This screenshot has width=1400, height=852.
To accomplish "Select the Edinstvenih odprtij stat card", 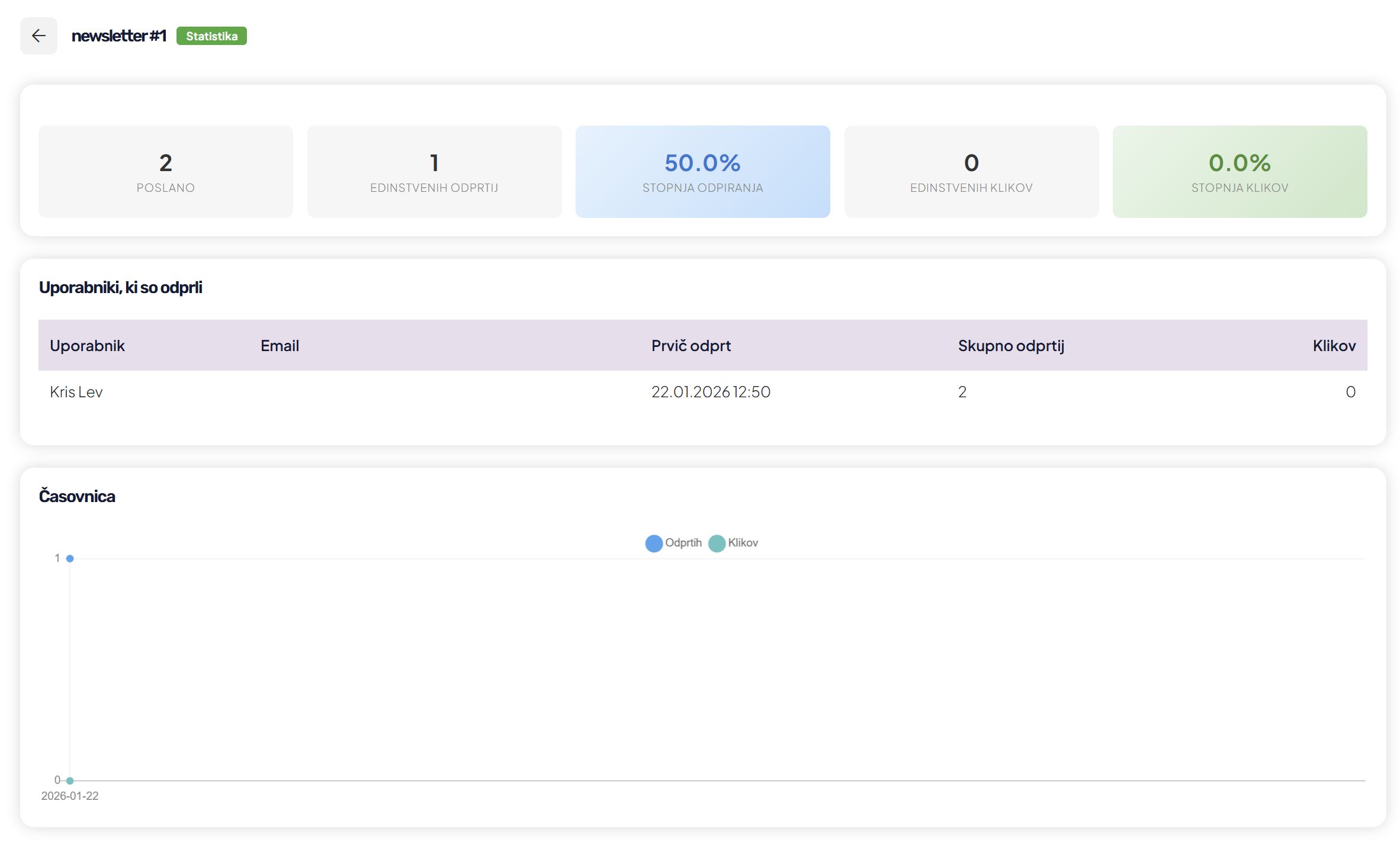I will coord(434,172).
